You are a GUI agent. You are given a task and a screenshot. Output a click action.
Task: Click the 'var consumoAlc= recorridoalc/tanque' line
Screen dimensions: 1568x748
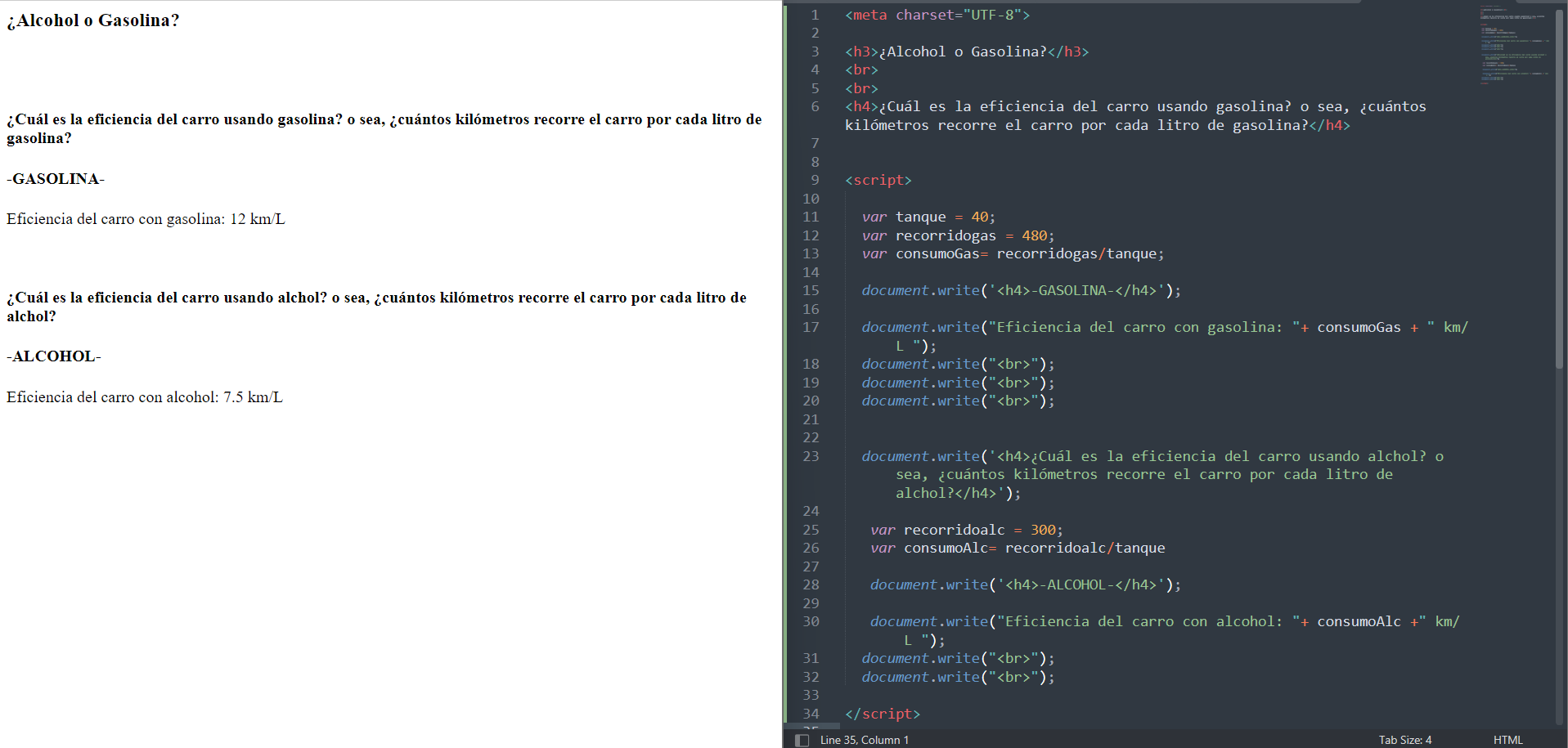[x=1018, y=548]
